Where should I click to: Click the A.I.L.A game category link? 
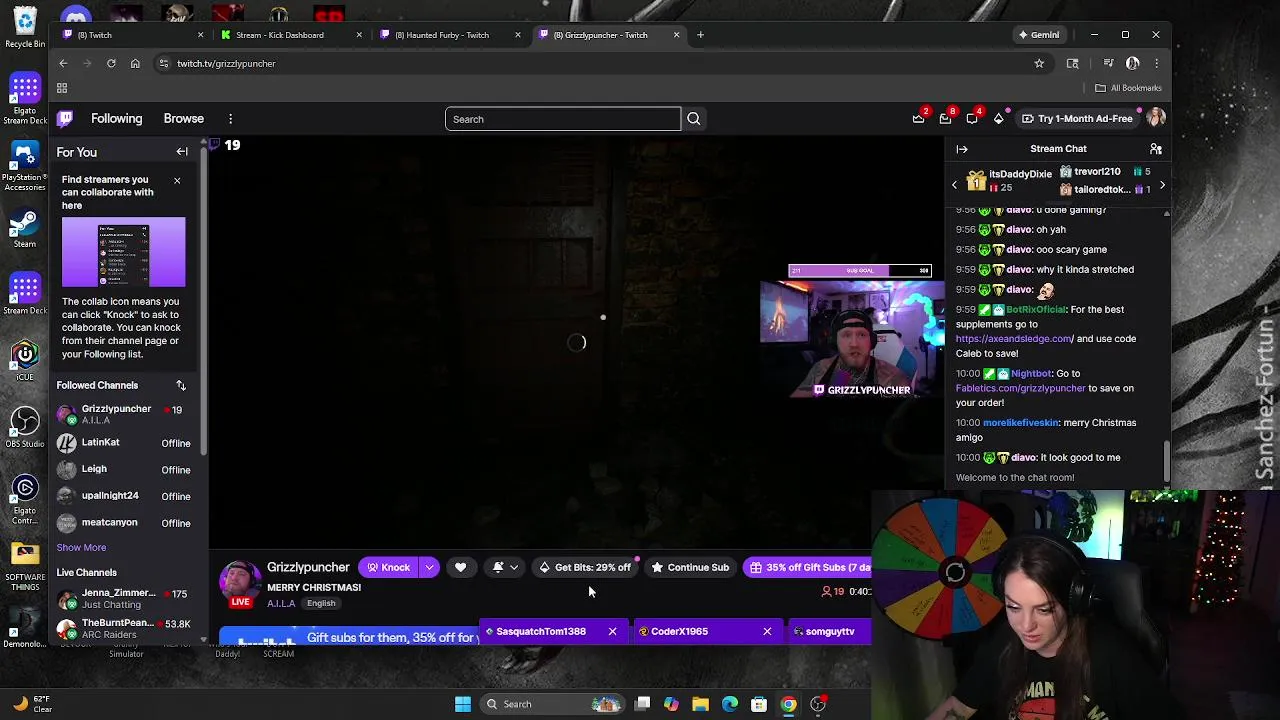281,603
